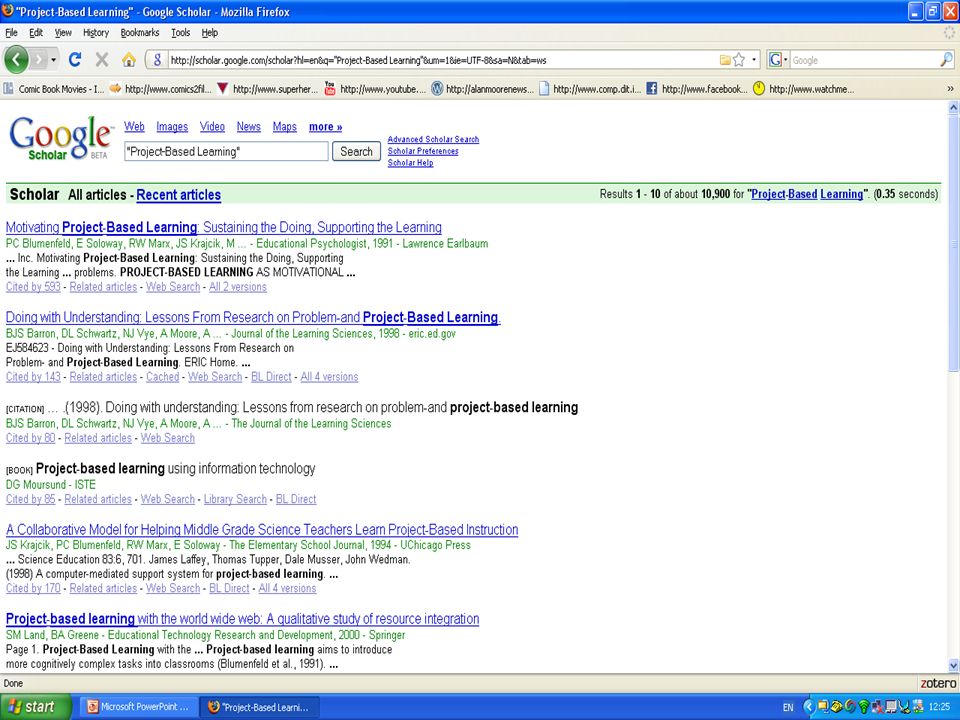Screen dimensions: 960x720
Task: Open Advanced Scholar Search
Action: click(433, 140)
